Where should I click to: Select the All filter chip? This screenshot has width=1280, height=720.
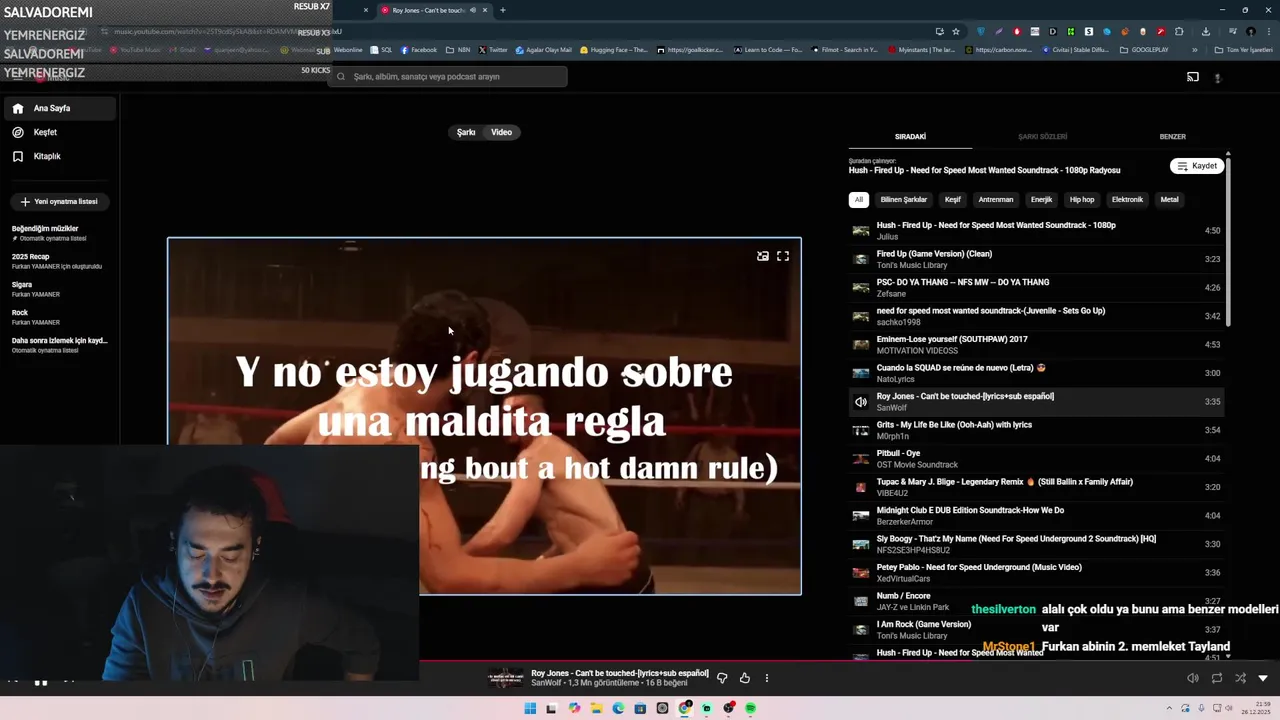pos(858,199)
